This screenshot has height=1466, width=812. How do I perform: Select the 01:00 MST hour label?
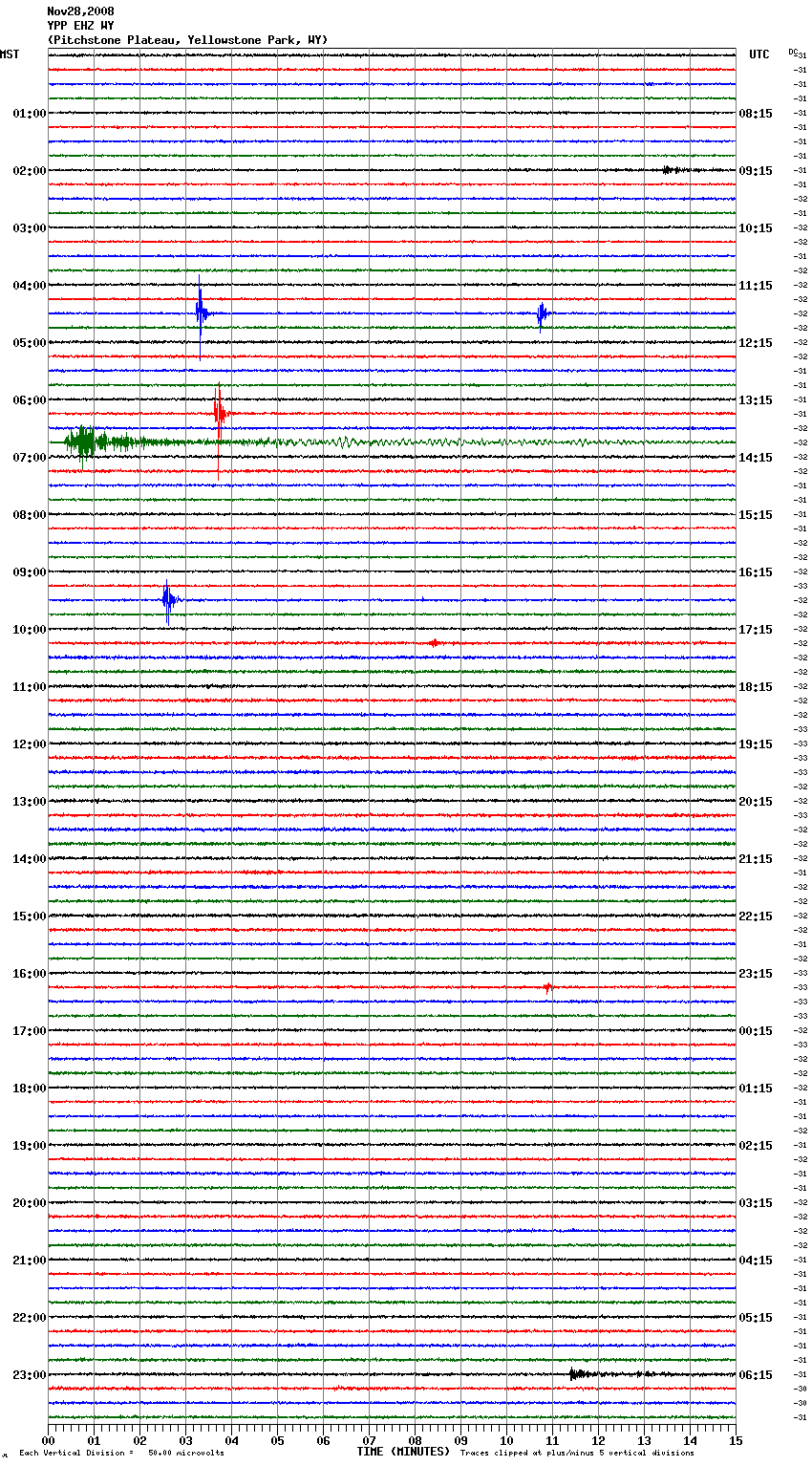30,114
